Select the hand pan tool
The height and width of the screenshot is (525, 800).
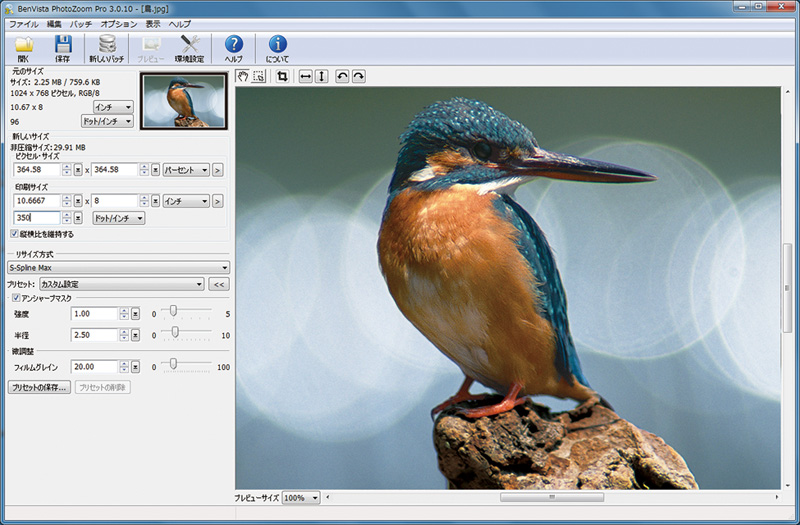243,77
